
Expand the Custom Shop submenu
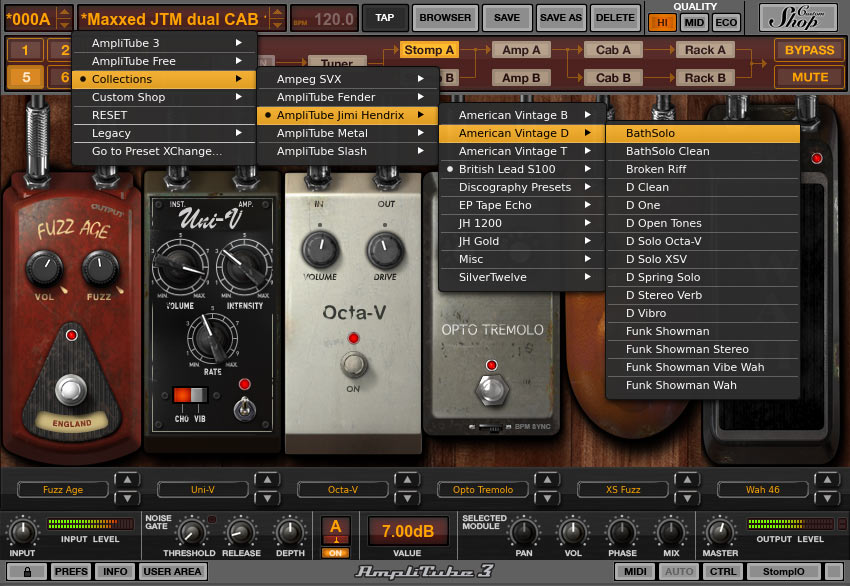click(164, 97)
